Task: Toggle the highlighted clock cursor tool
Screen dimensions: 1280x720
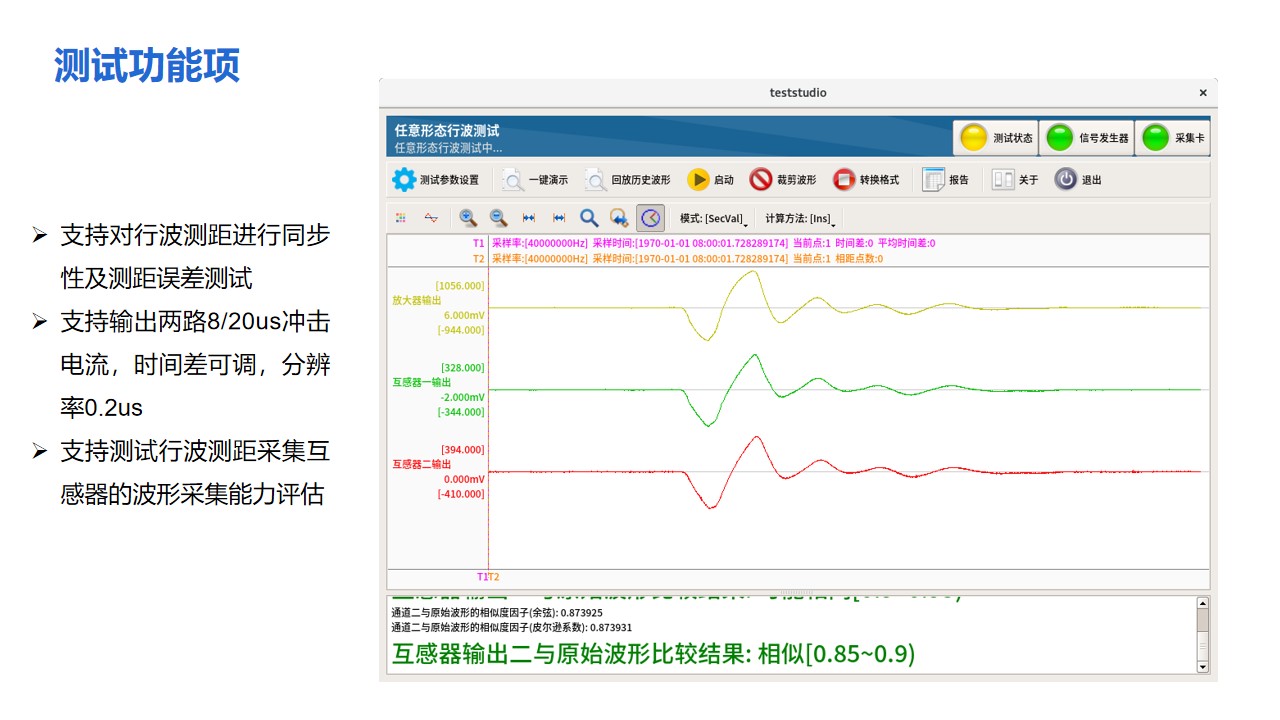Action: point(650,218)
